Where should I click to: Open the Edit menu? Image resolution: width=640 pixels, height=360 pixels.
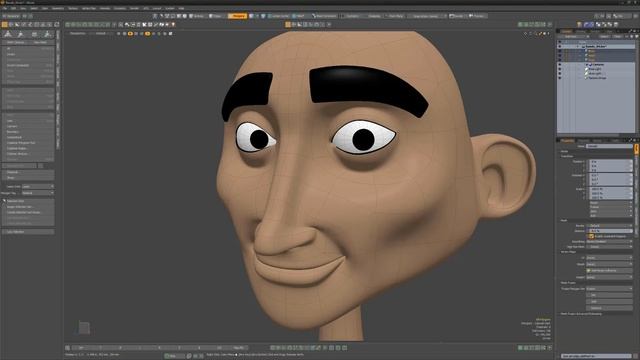tap(13, 8)
